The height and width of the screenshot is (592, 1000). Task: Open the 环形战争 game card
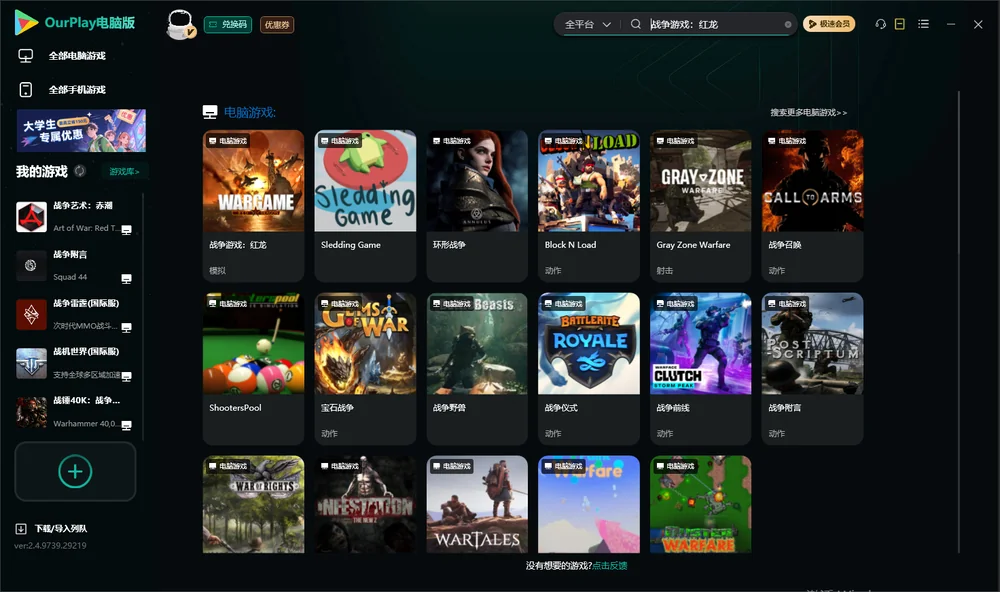coord(477,205)
